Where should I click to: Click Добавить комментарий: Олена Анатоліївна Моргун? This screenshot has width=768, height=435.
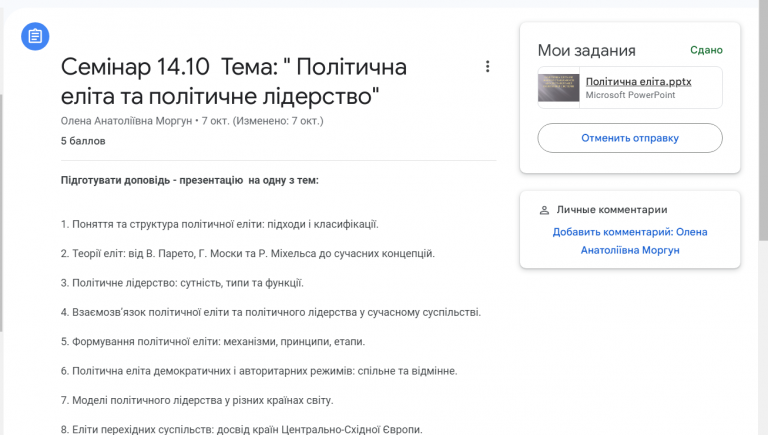click(630, 241)
